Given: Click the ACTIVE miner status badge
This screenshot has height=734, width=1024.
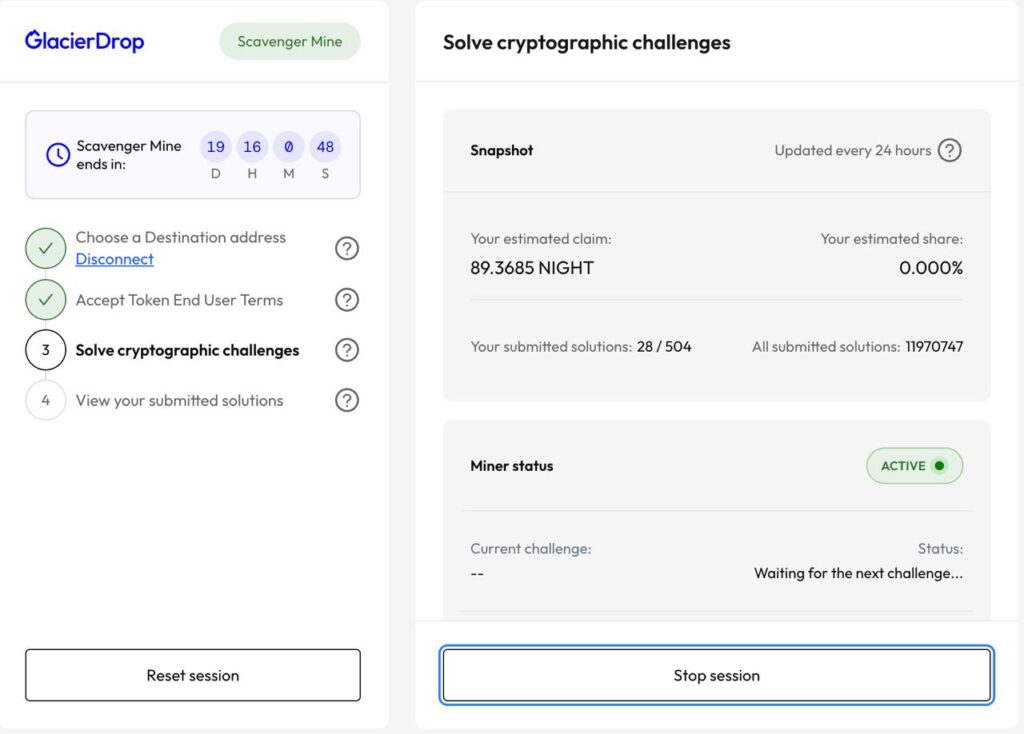Looking at the screenshot, I should pyautogui.click(x=913, y=466).
